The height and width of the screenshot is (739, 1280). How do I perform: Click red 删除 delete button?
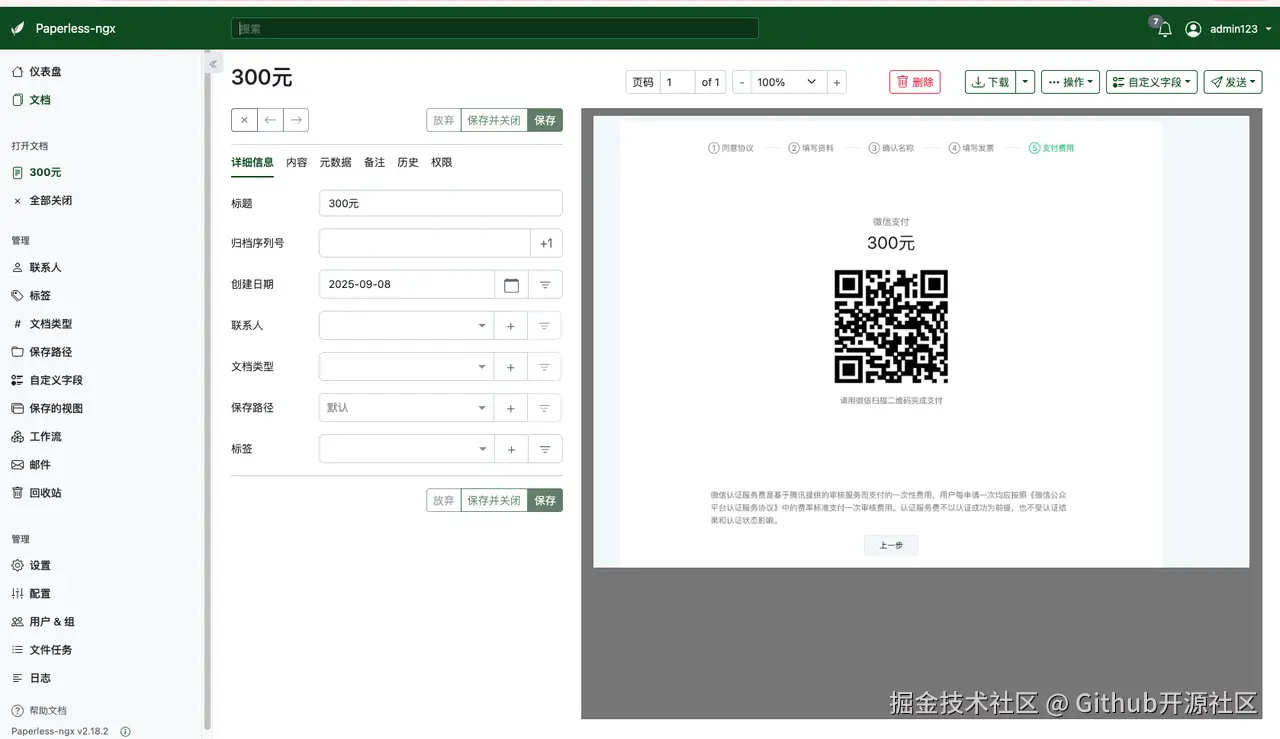[915, 82]
